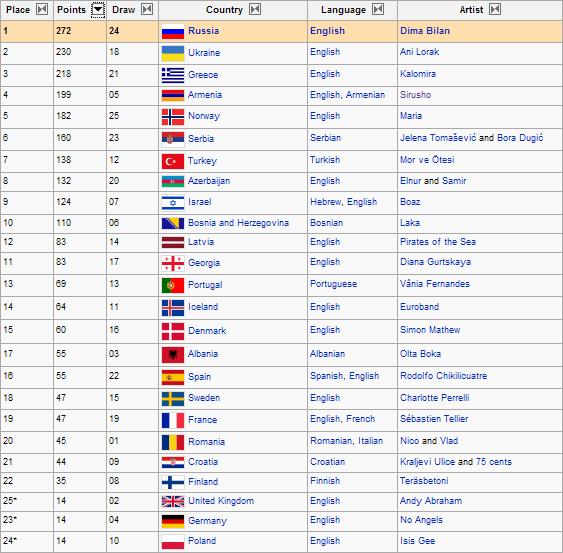The width and height of the screenshot is (563, 553).
Task: Follow the Armenian language link
Action: pyautogui.click(x=366, y=95)
